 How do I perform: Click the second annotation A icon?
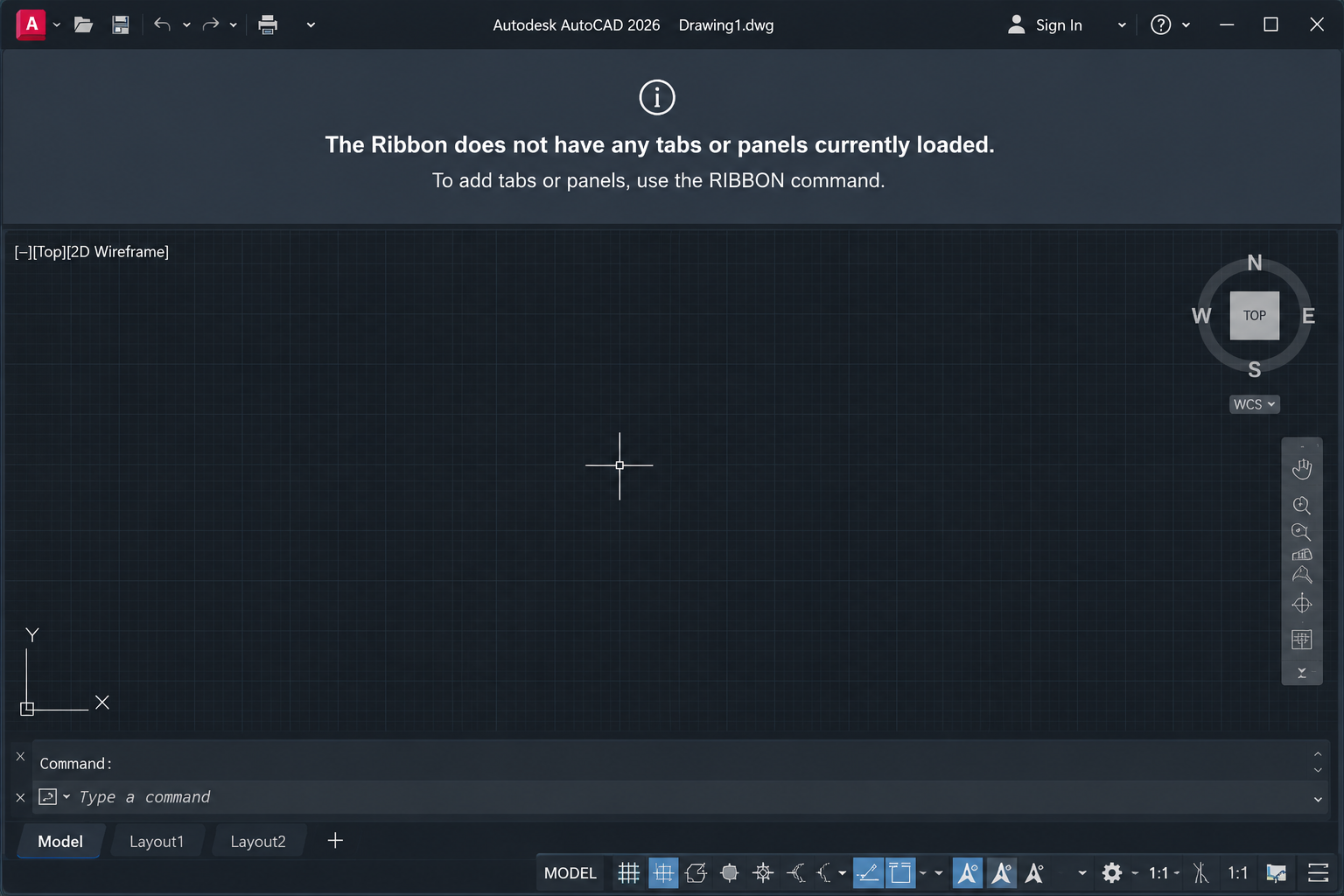[x=1002, y=873]
